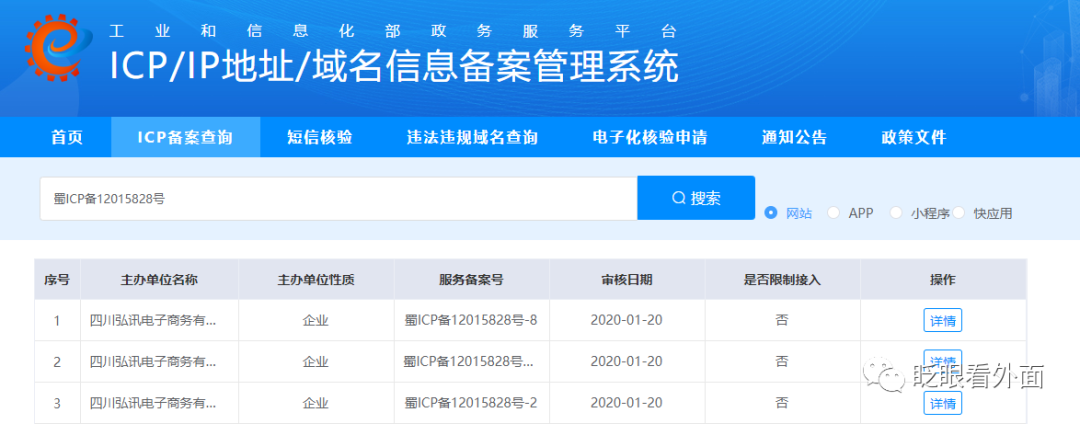Click company name 四川弘讯电子商务有... in row 1
Viewport: 1080px width, 424px height.
tap(153, 321)
